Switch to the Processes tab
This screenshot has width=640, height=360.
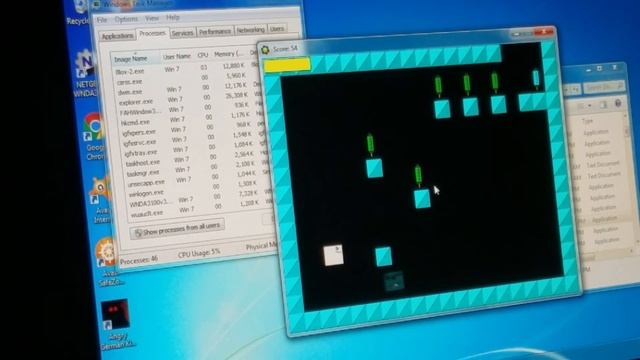coord(152,33)
